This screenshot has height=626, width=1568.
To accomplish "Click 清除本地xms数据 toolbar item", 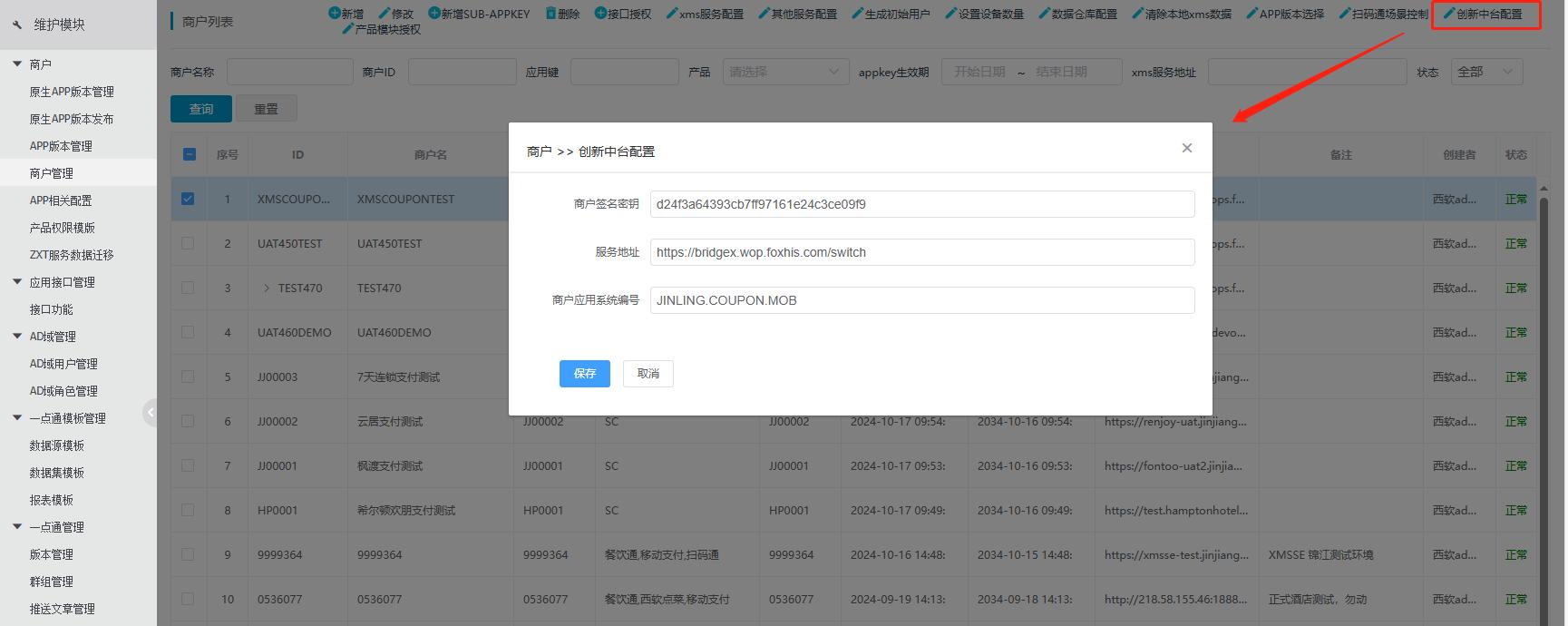I will [x=1182, y=14].
